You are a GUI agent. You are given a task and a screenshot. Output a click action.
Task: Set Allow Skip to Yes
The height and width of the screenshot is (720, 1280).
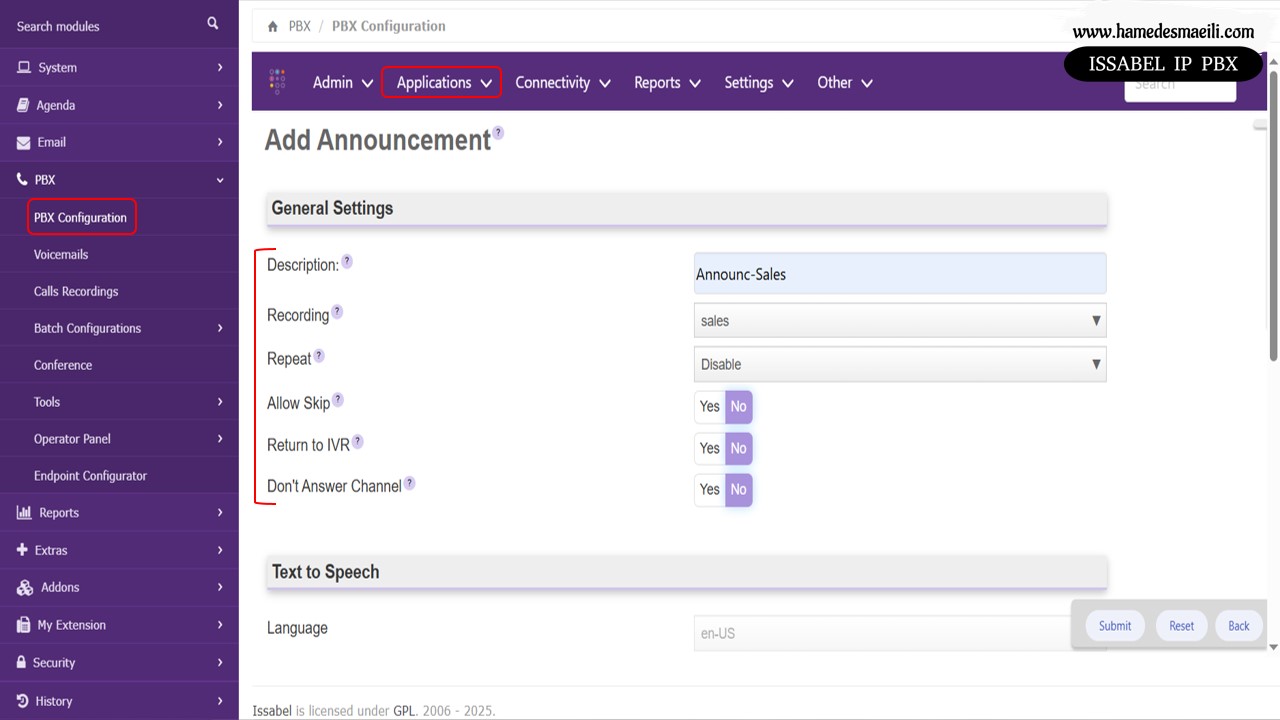point(710,407)
